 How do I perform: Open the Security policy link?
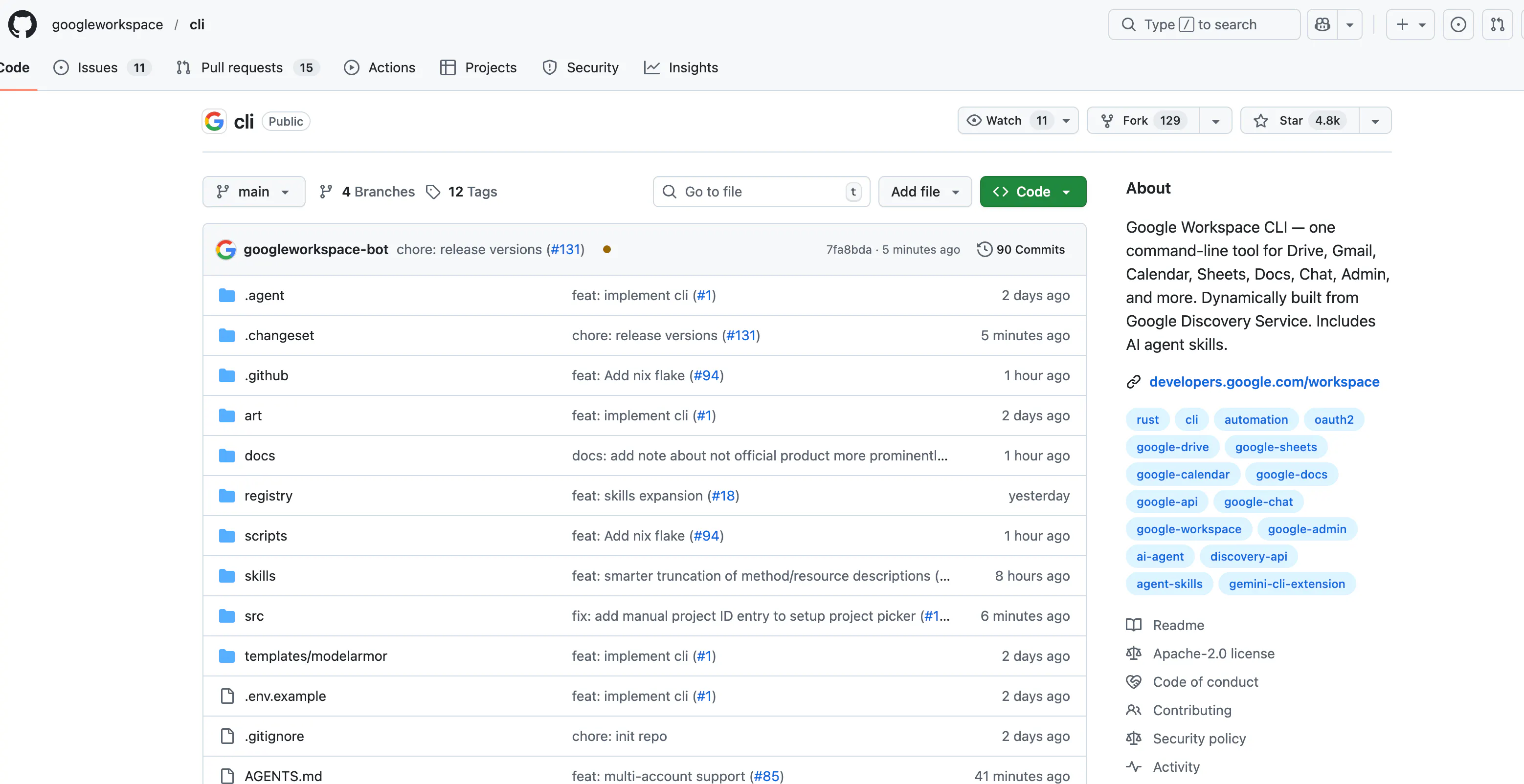tap(1199, 739)
